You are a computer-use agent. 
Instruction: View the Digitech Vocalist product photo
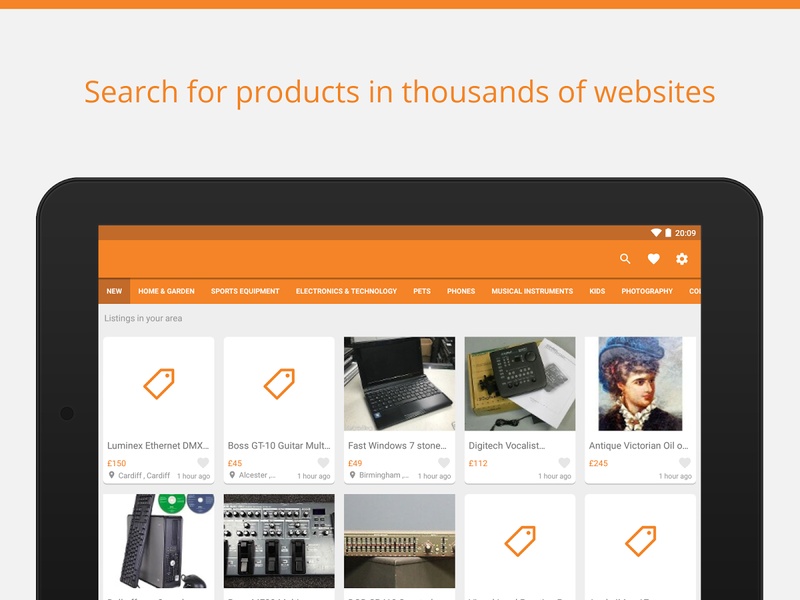coord(520,384)
